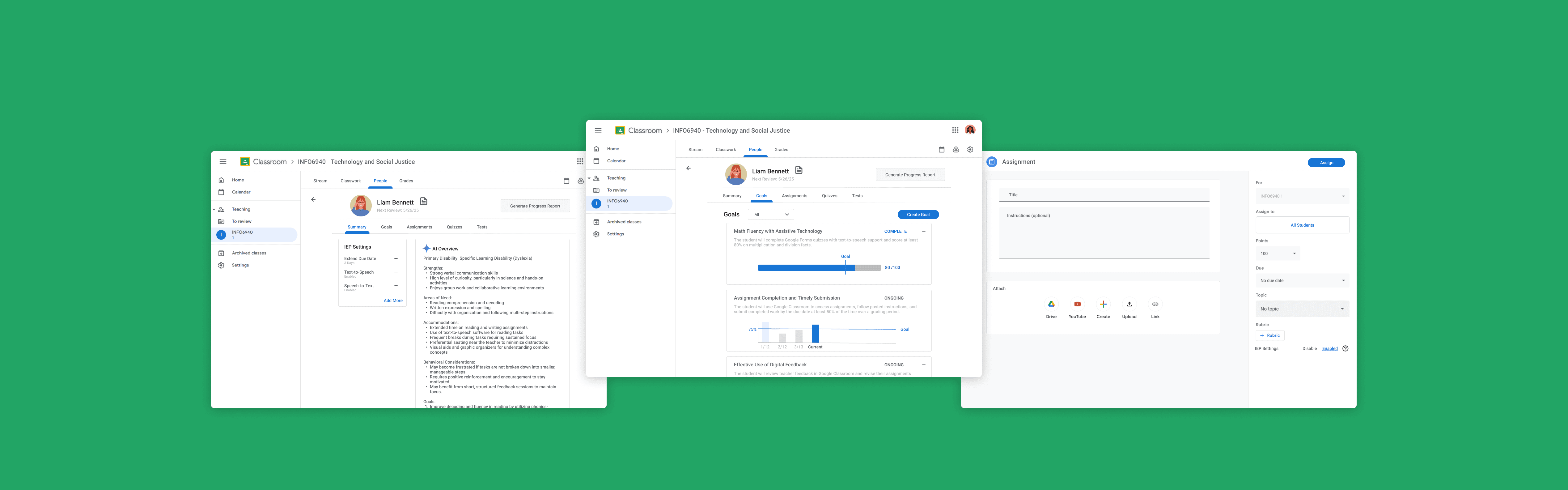Click Add More under IEP Settings

pos(392,301)
